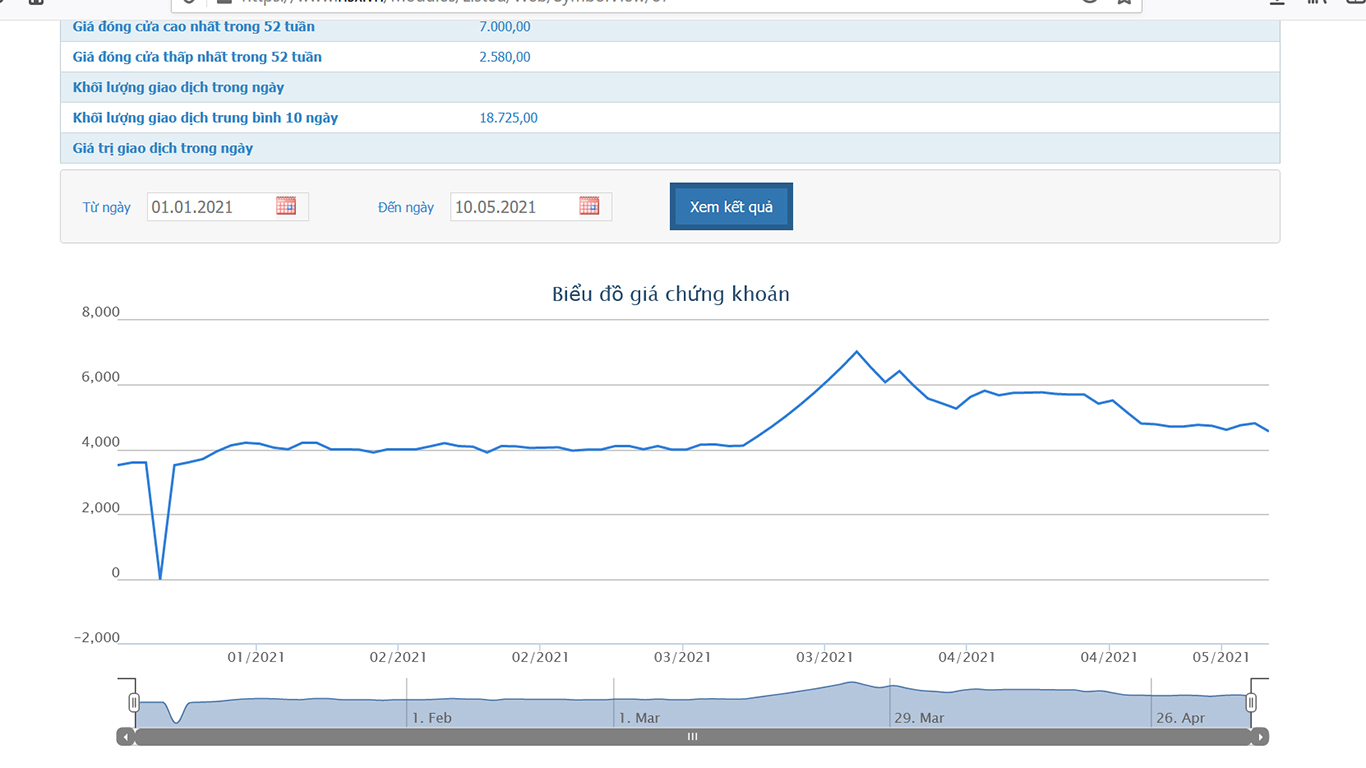This screenshot has height=768, width=1366.
Task: Open the calendar picker for Từ ngày
Action: 286,206
